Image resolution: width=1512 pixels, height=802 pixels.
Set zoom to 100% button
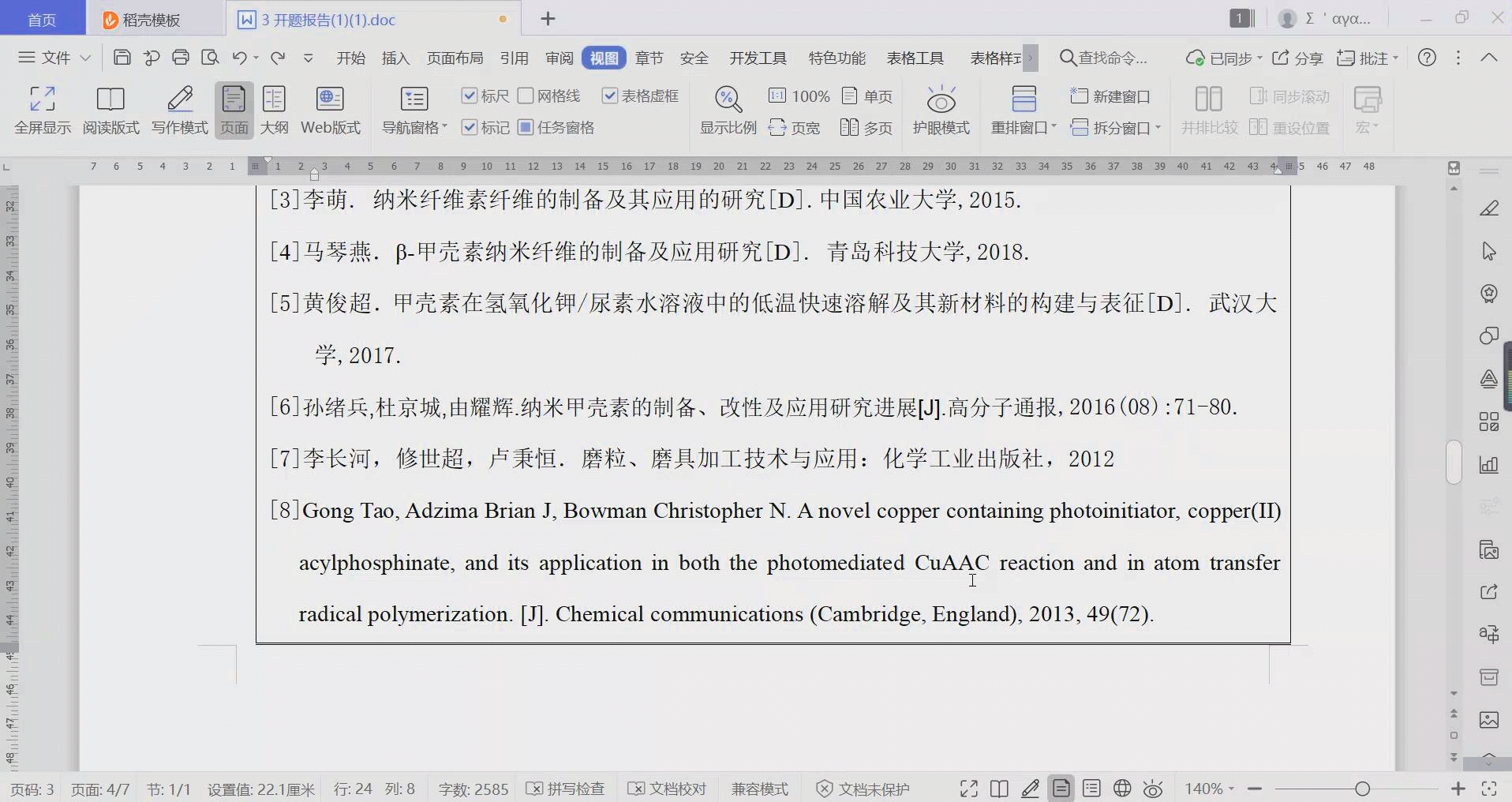point(799,96)
